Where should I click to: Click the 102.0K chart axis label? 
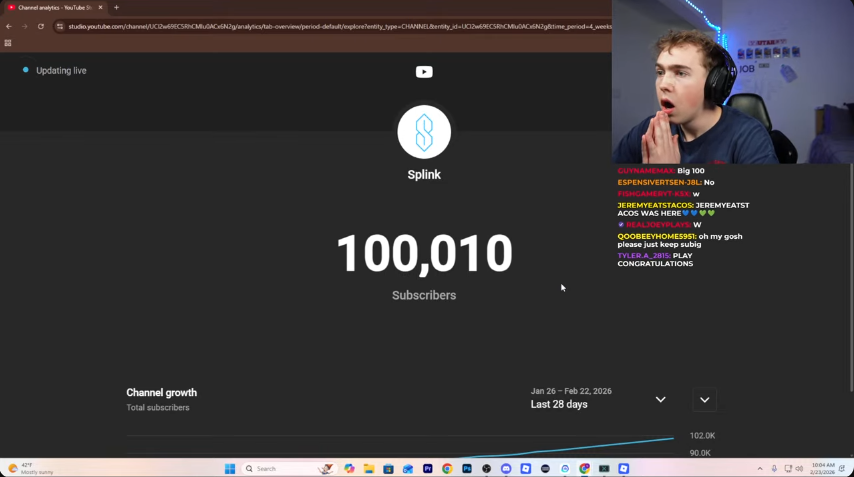(702, 436)
